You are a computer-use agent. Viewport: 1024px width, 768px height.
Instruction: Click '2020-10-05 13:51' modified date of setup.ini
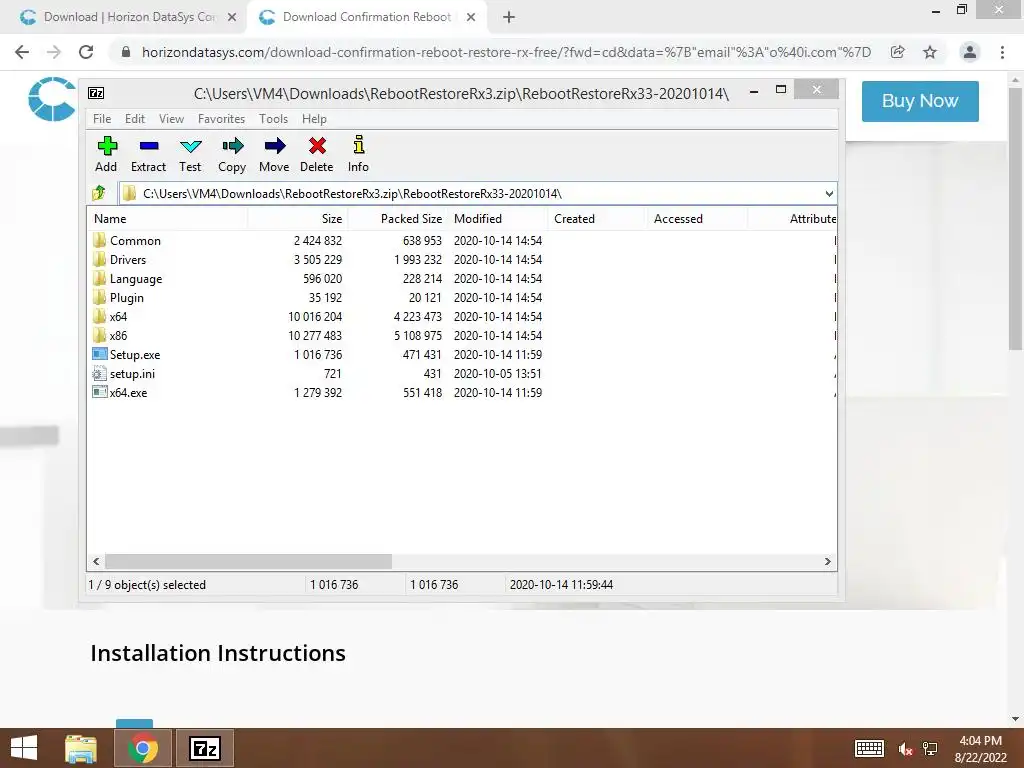498,374
